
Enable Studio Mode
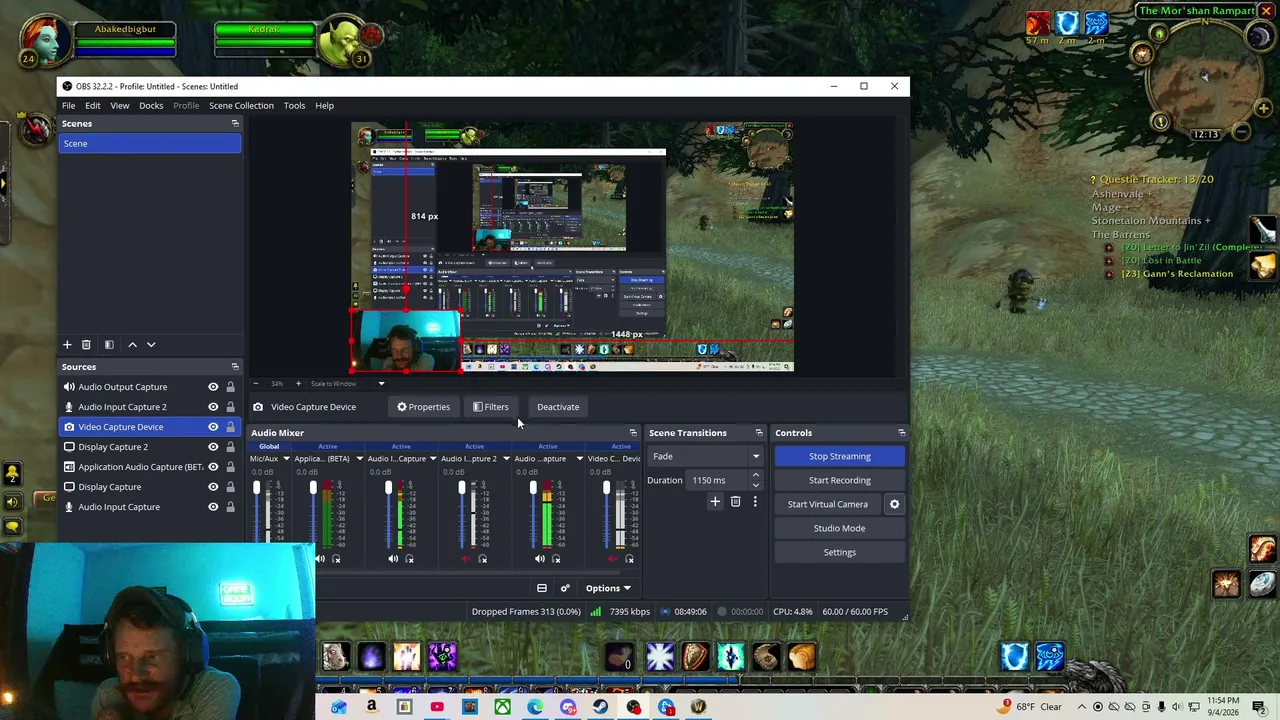tap(840, 529)
